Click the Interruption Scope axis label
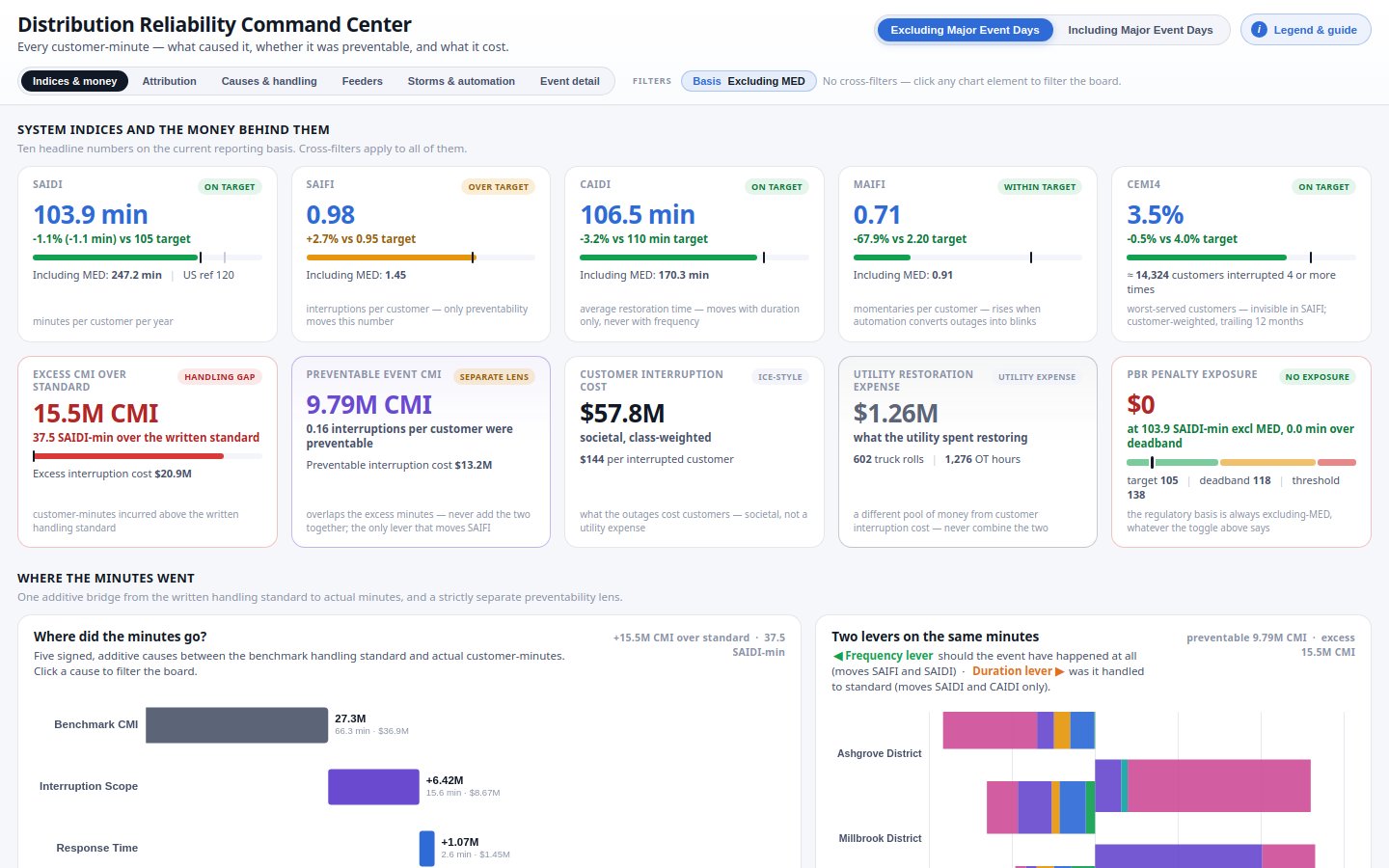 [89, 786]
